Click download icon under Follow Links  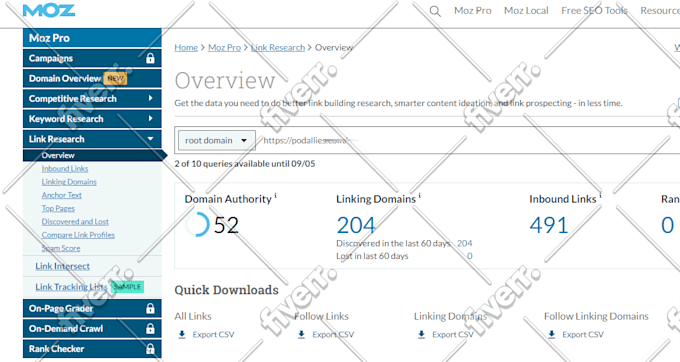301,334
